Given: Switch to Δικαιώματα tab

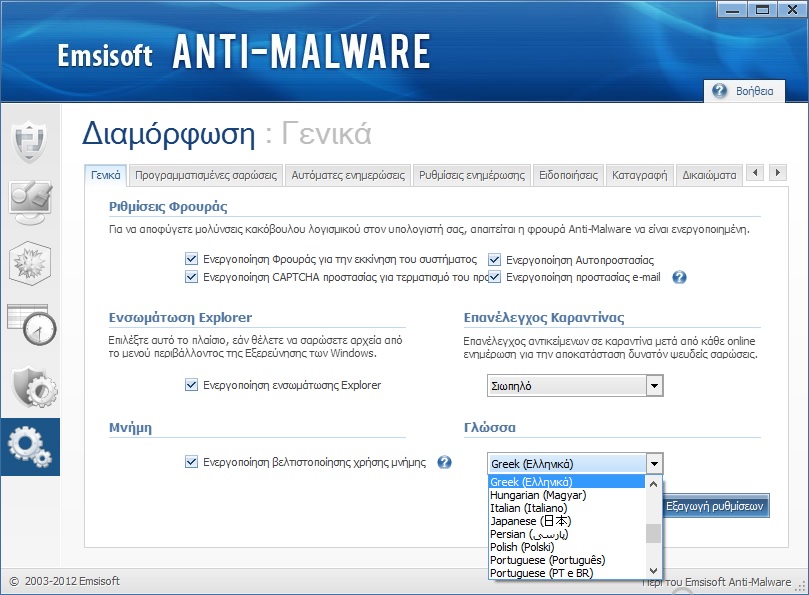Looking at the screenshot, I should (709, 175).
